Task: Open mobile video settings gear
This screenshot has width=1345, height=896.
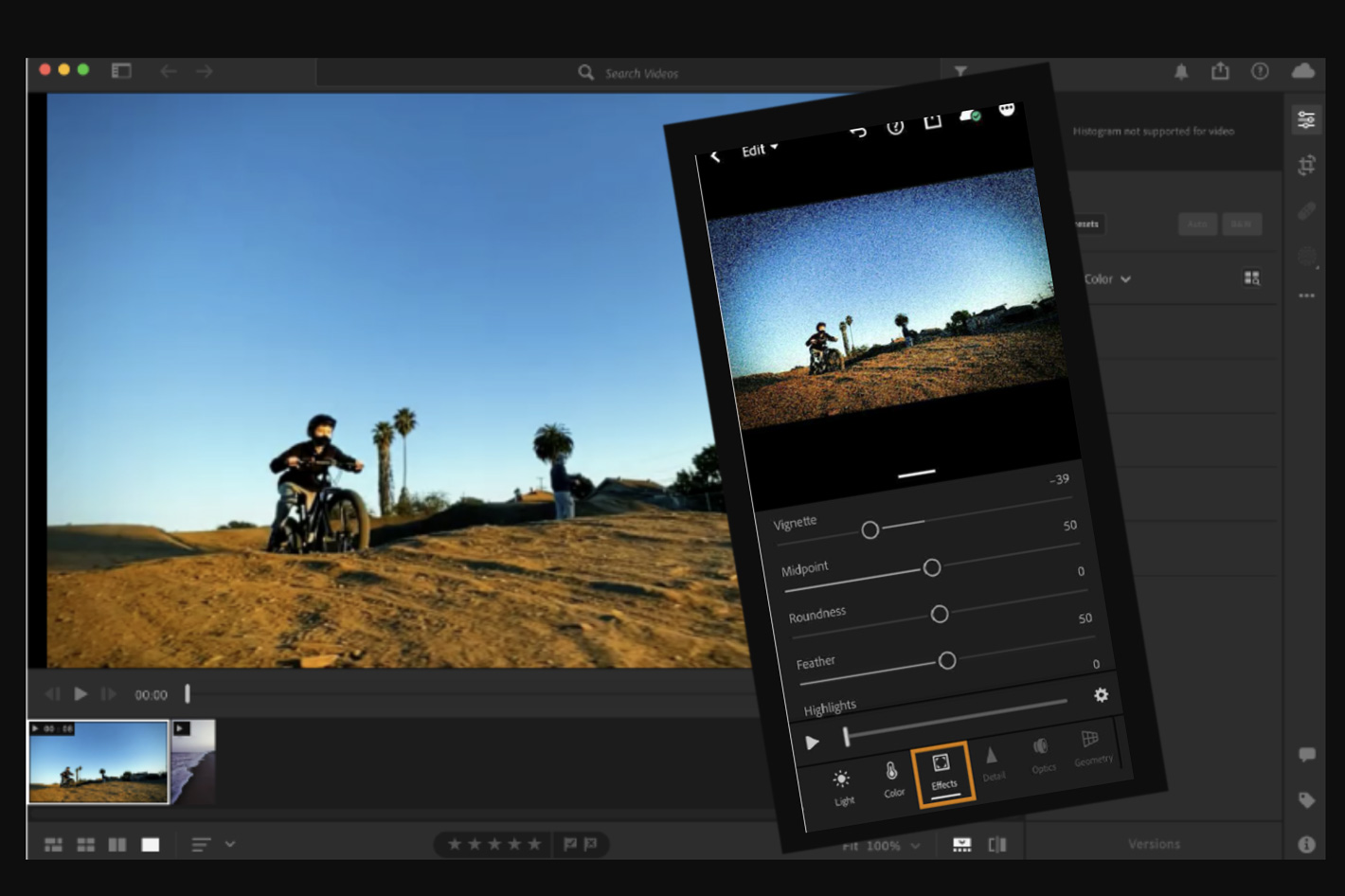Action: [1101, 695]
